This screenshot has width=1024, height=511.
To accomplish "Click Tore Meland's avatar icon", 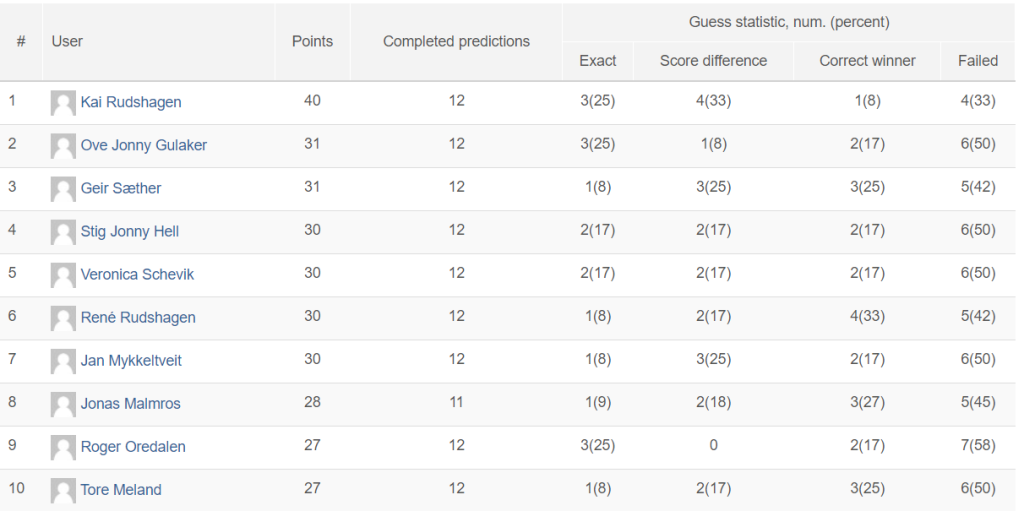I will 63,491.
